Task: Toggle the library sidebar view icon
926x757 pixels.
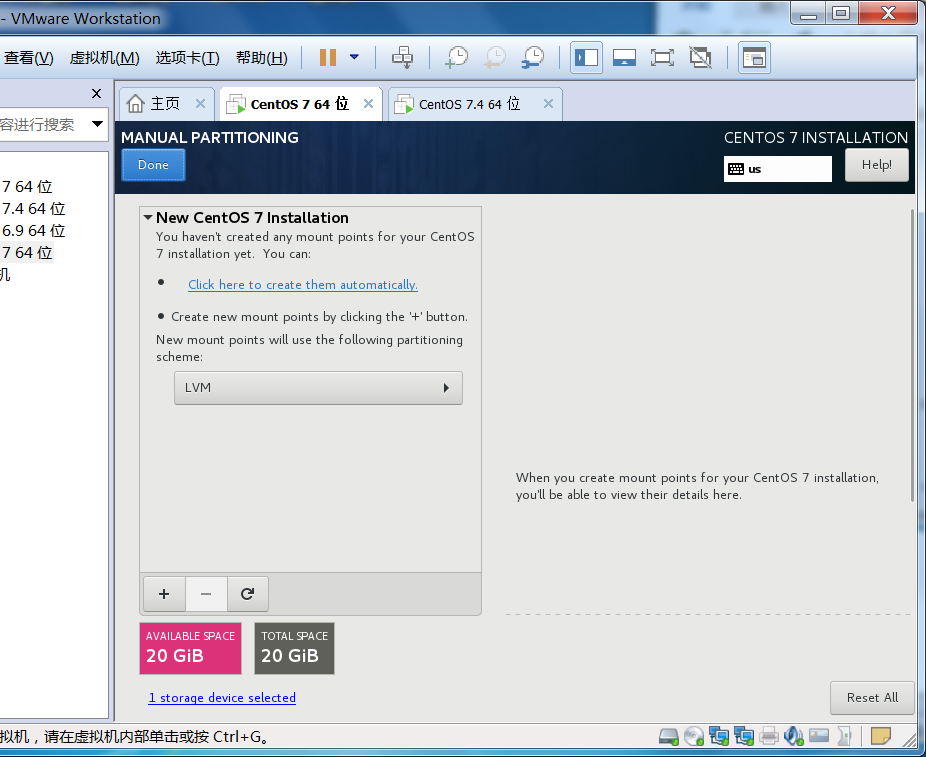Action: click(586, 57)
